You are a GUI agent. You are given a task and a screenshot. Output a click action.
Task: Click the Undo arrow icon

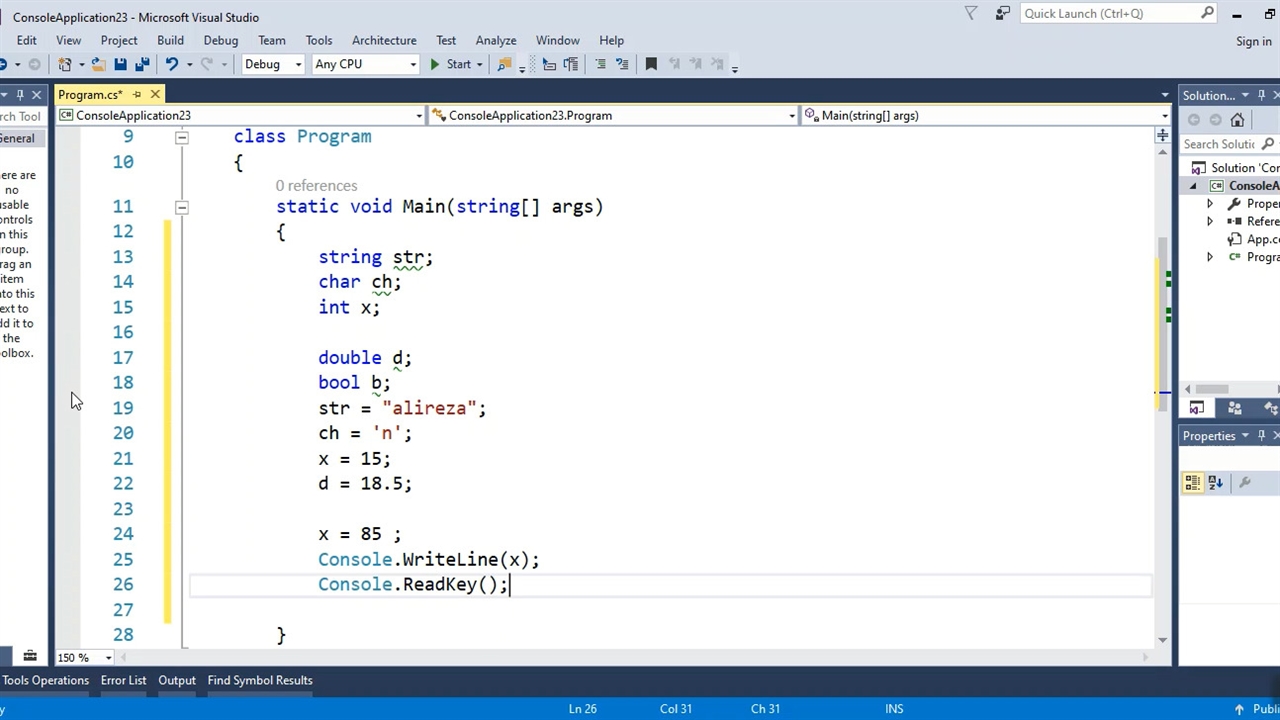[171, 64]
